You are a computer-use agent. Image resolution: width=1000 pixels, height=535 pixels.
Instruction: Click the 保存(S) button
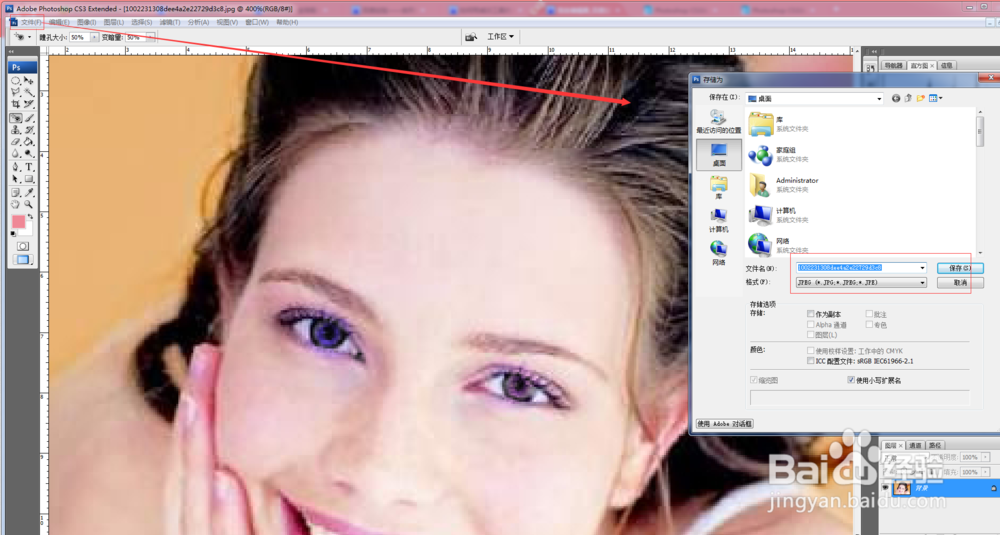(x=960, y=268)
